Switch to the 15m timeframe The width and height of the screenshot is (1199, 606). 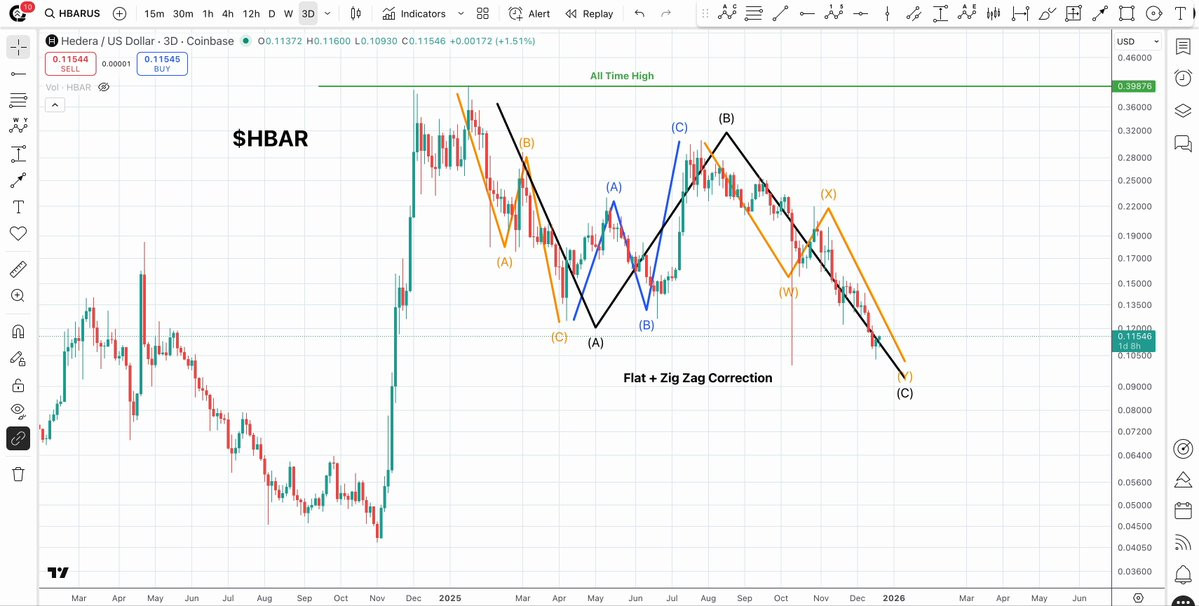pos(154,14)
